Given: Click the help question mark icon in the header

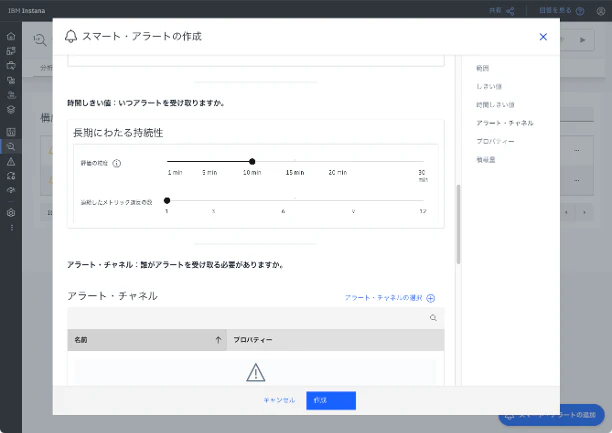Looking at the screenshot, I should (580, 11).
